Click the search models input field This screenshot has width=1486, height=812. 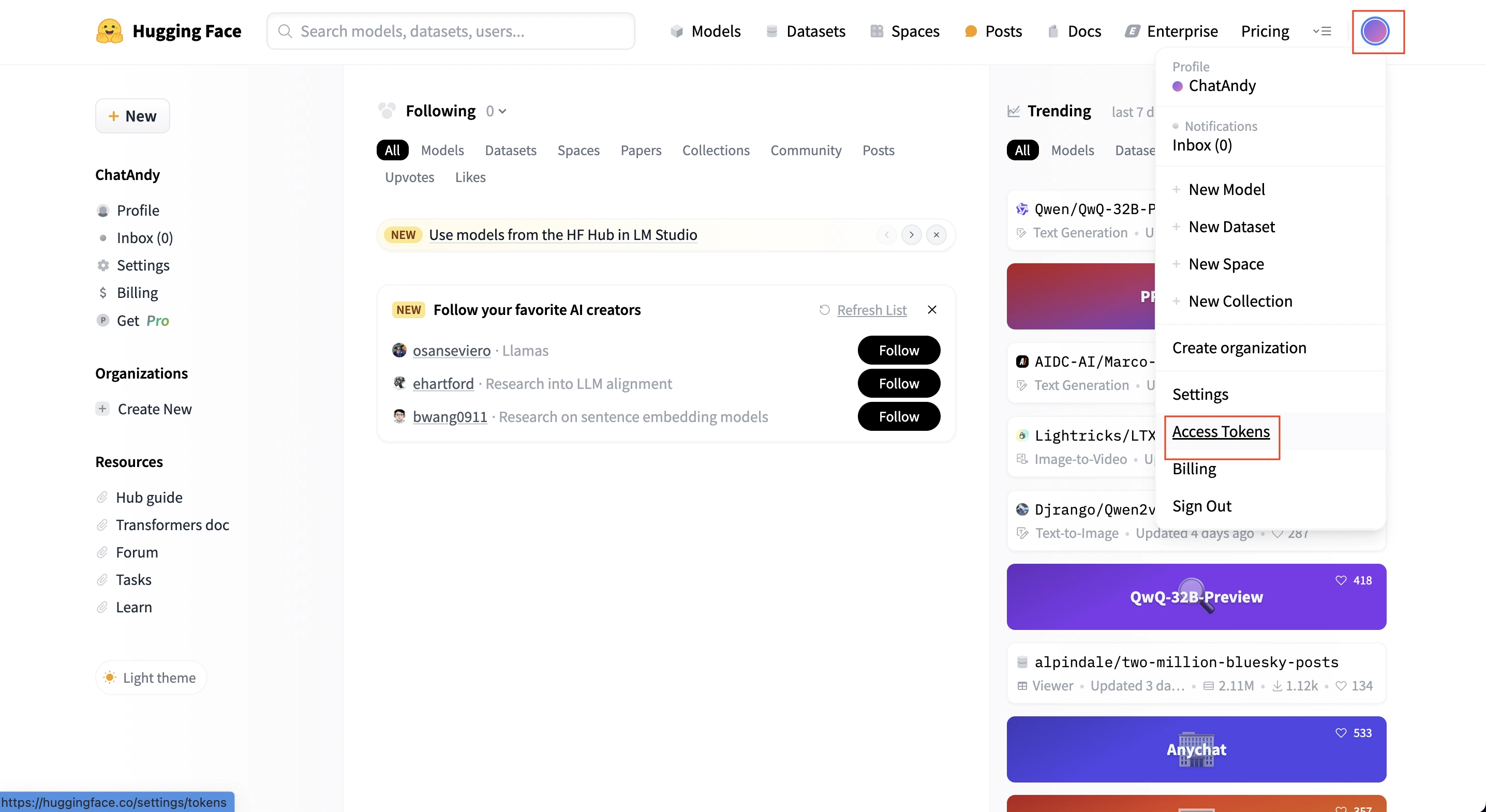[x=451, y=31]
